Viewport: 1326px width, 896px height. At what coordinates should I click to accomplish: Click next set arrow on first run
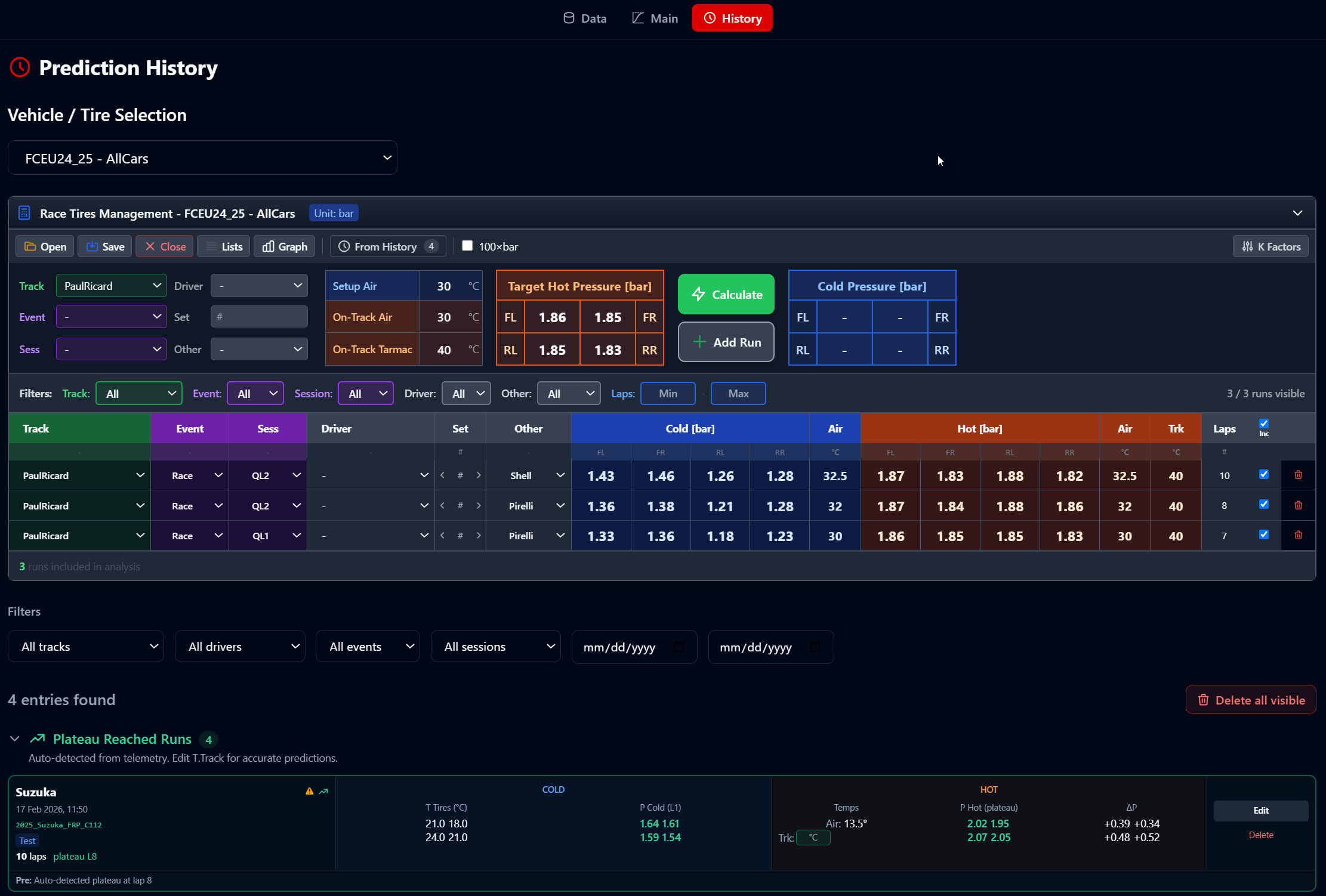(x=479, y=475)
